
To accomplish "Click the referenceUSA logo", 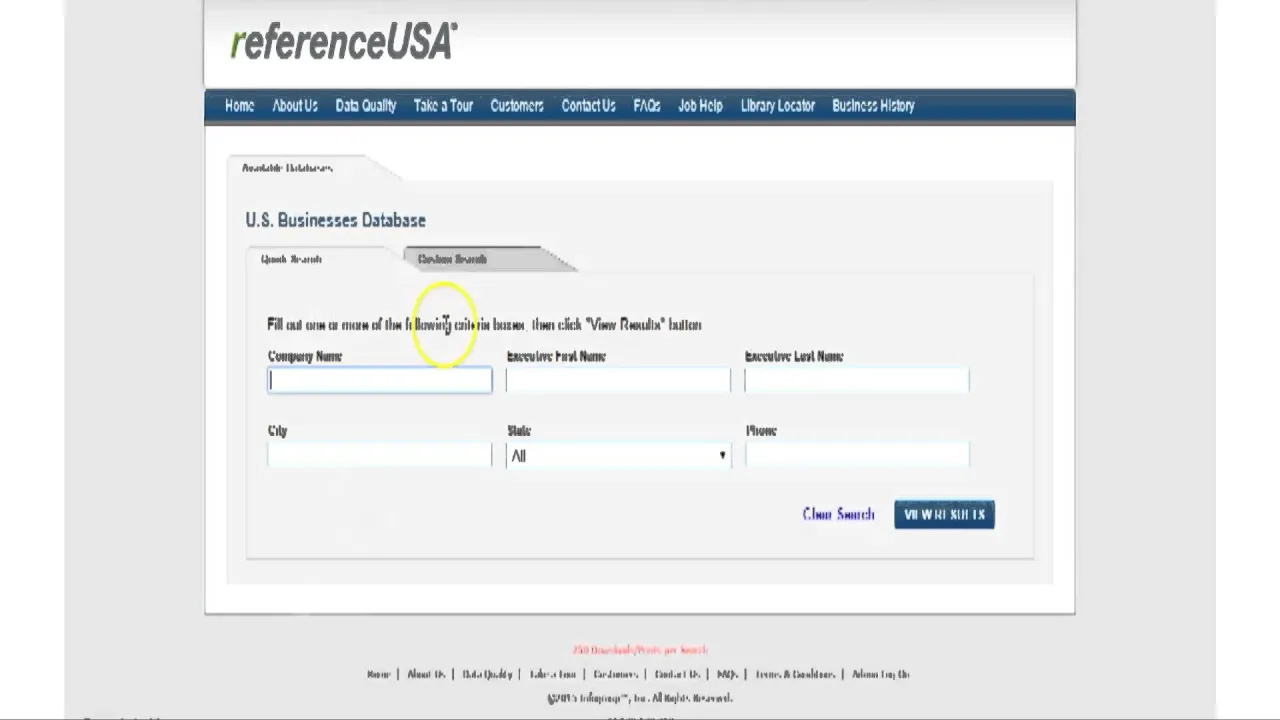I will [343, 42].
